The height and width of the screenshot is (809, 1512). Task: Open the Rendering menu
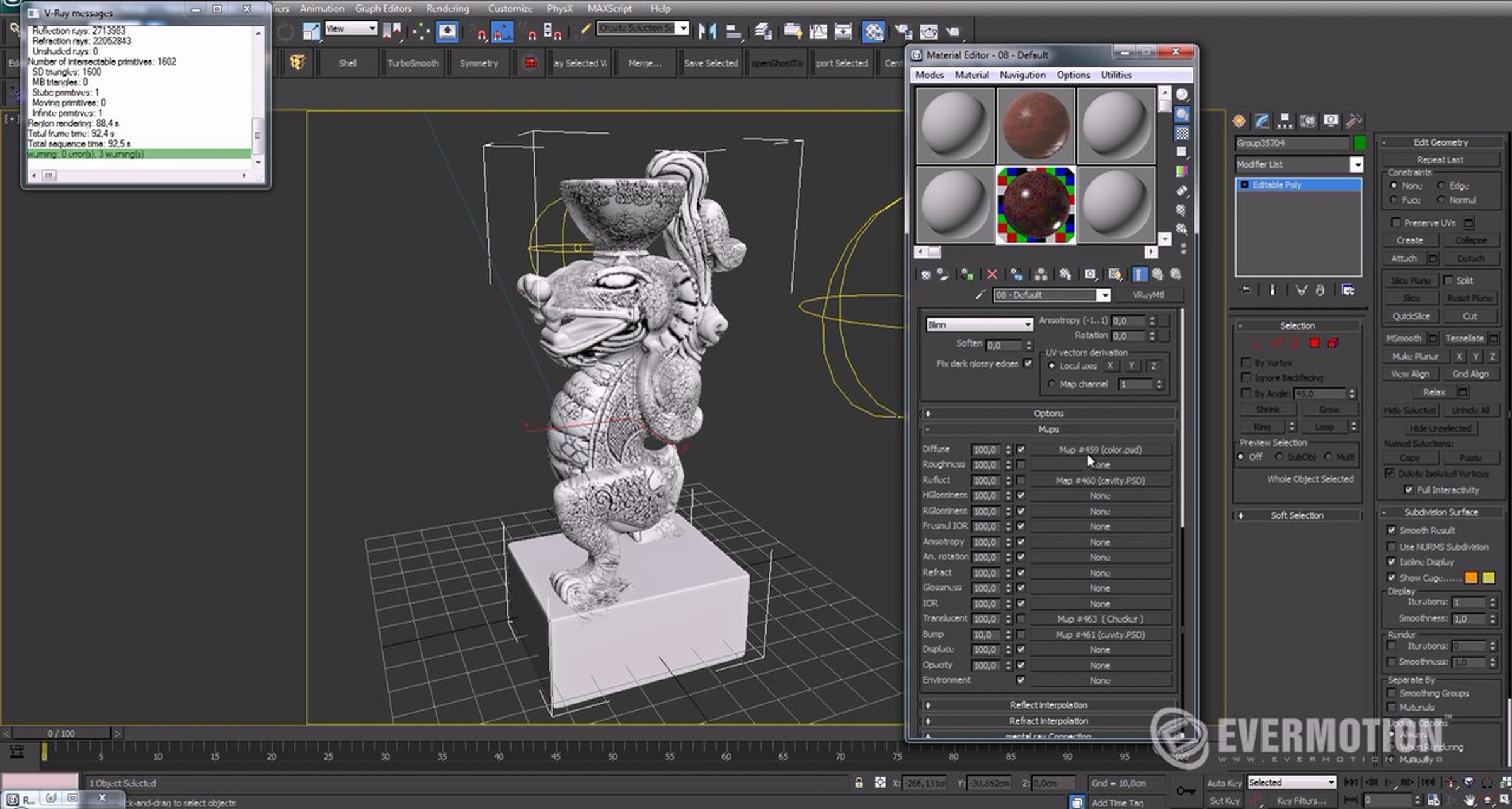click(447, 9)
